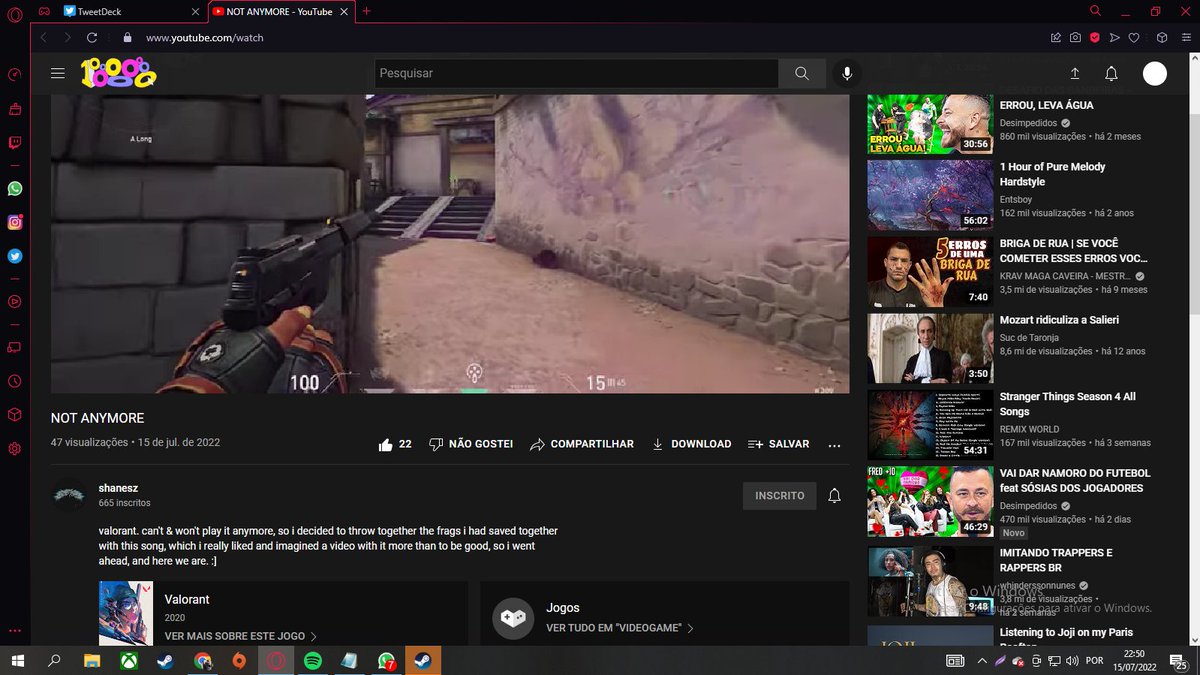Open File Explorer from the taskbar
Image resolution: width=1200 pixels, height=675 pixels.
pos(92,661)
